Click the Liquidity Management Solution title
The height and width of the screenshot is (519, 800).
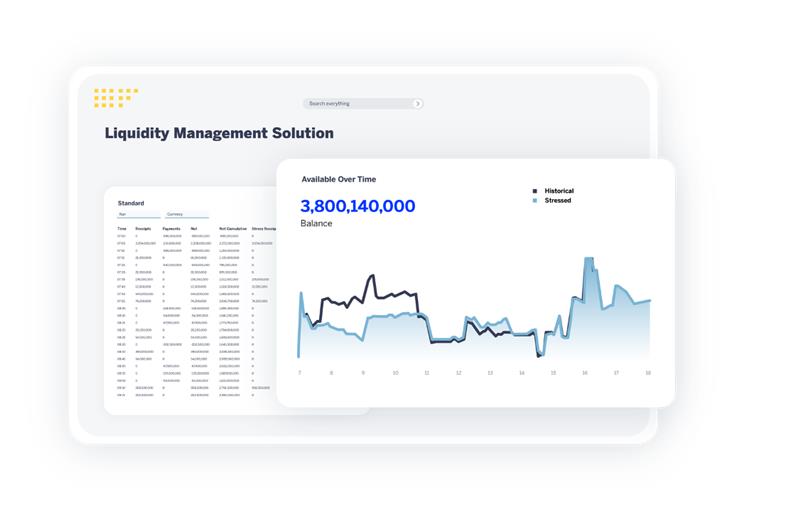pos(219,133)
